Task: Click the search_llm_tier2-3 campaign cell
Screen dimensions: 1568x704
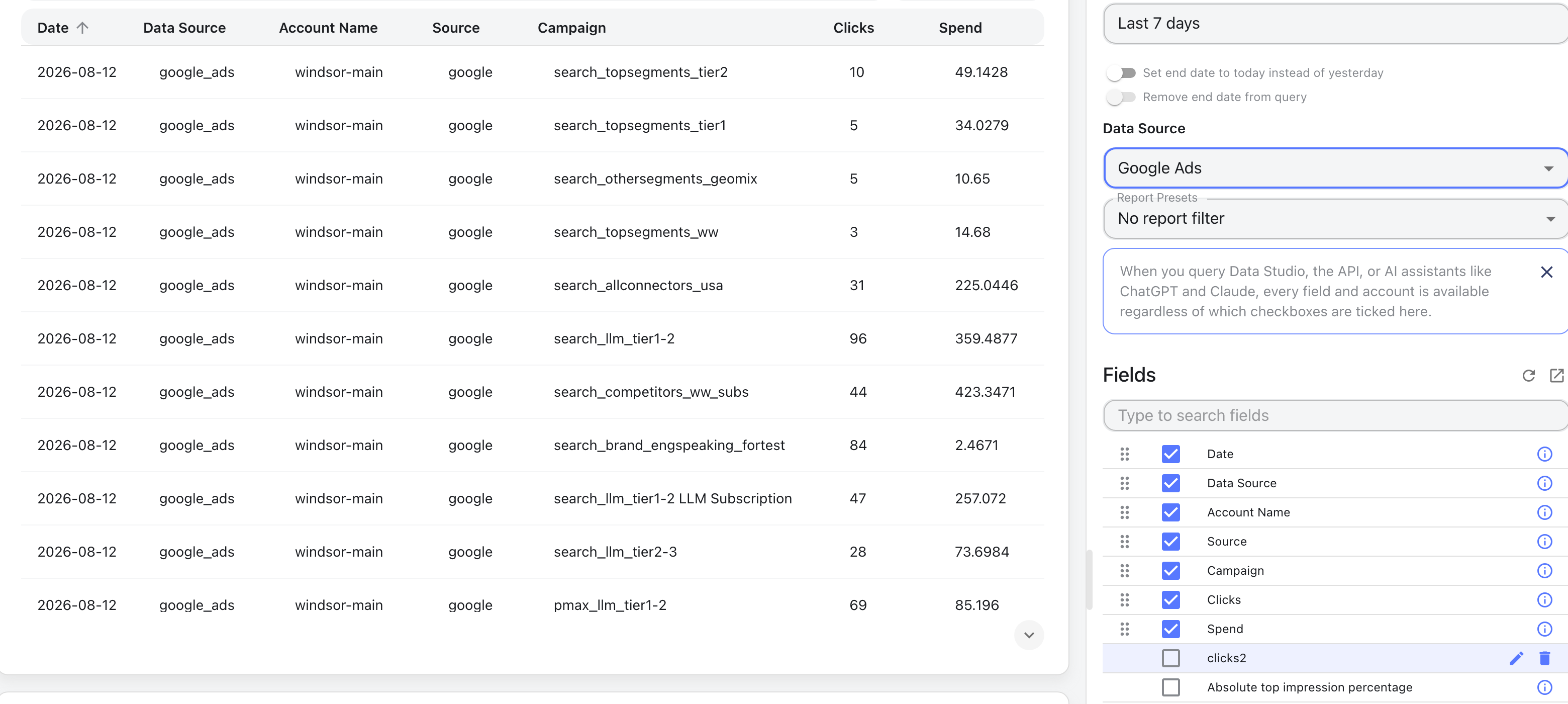Action: coord(615,552)
